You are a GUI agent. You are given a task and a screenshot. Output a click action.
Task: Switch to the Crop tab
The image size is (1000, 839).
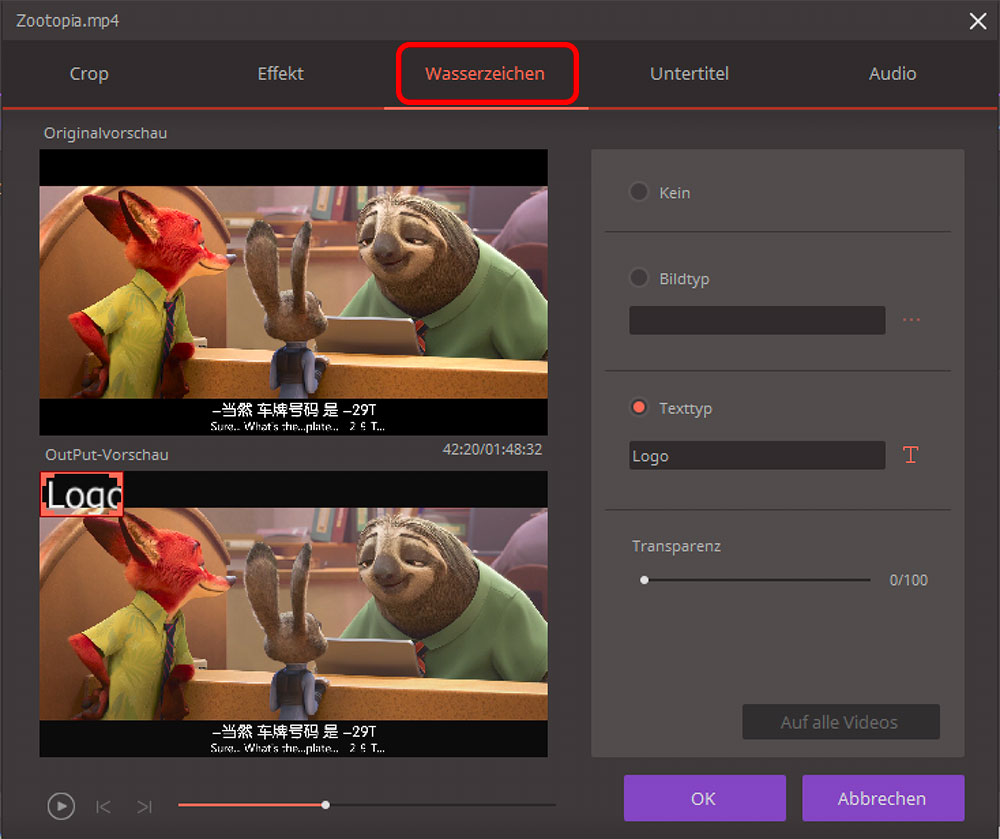click(89, 74)
